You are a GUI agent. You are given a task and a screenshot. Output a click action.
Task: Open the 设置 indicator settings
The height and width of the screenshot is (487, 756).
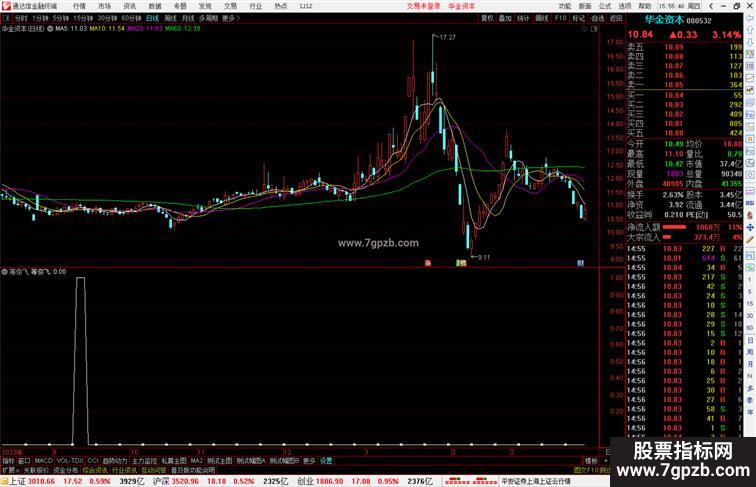(326, 461)
